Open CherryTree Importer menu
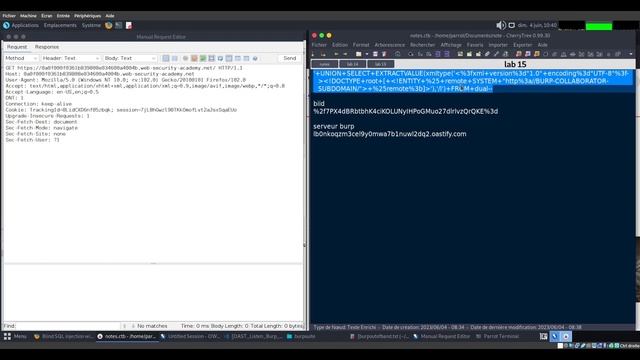This screenshot has height=360, width=640. 498,45
